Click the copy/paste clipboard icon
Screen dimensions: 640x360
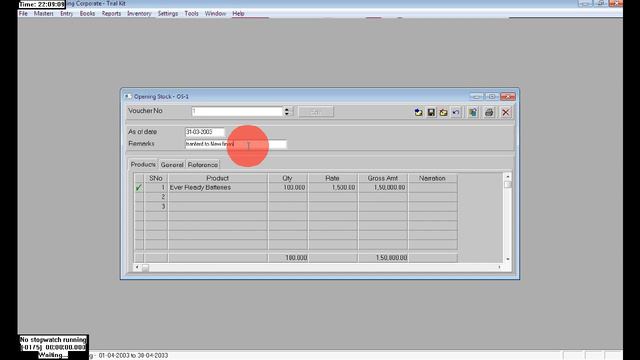[x=473, y=112]
